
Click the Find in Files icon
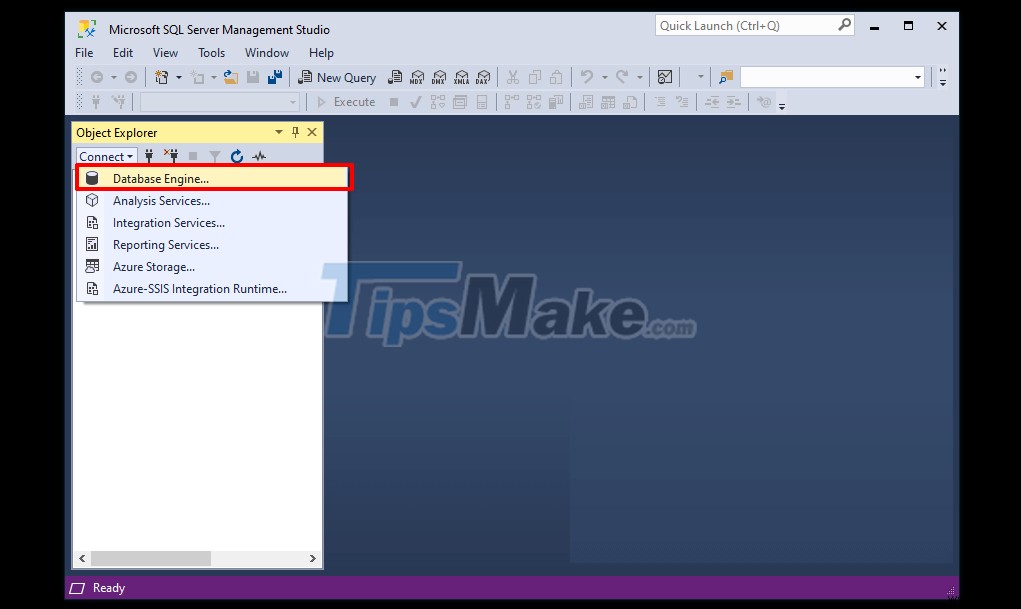click(x=725, y=78)
